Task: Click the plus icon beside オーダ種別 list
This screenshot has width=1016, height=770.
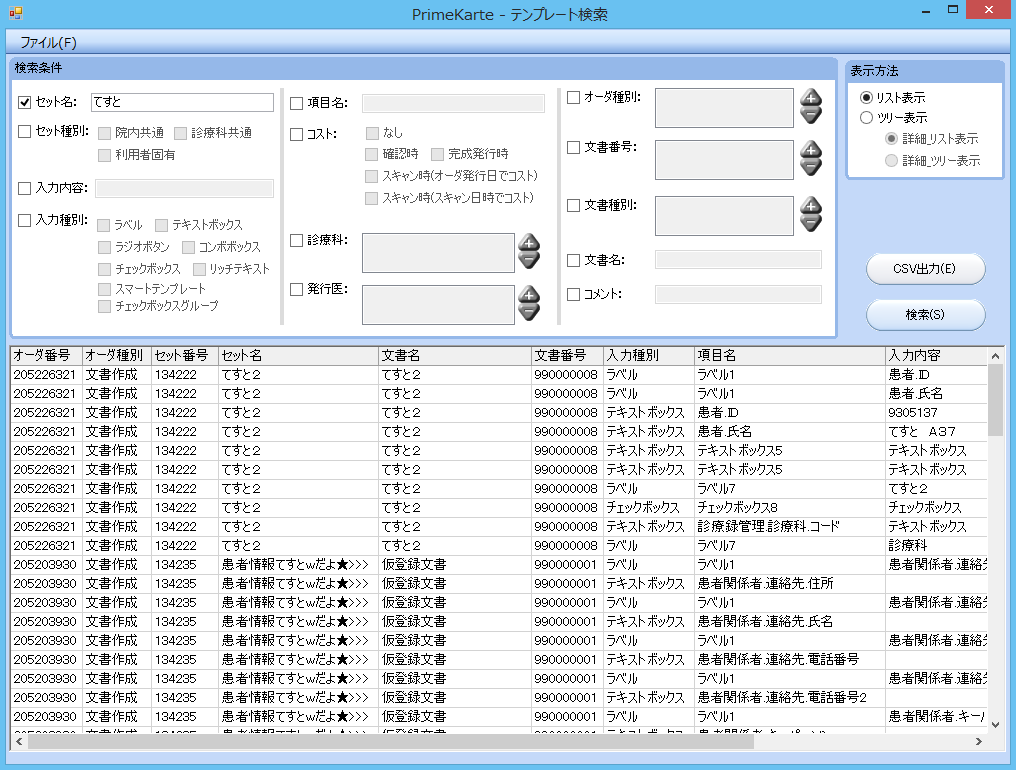Action: (x=811, y=99)
